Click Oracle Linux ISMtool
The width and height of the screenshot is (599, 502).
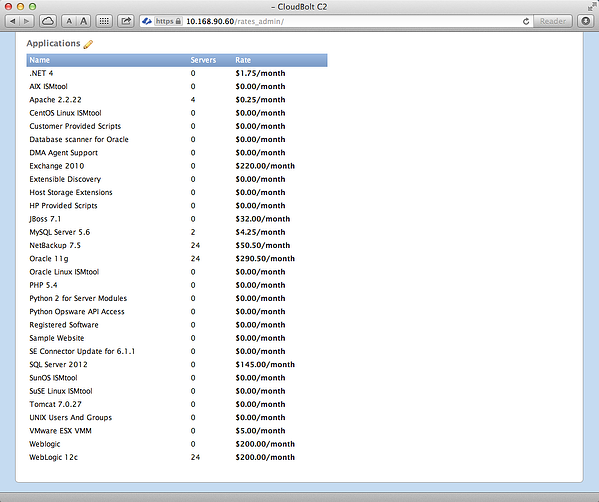(x=64, y=272)
